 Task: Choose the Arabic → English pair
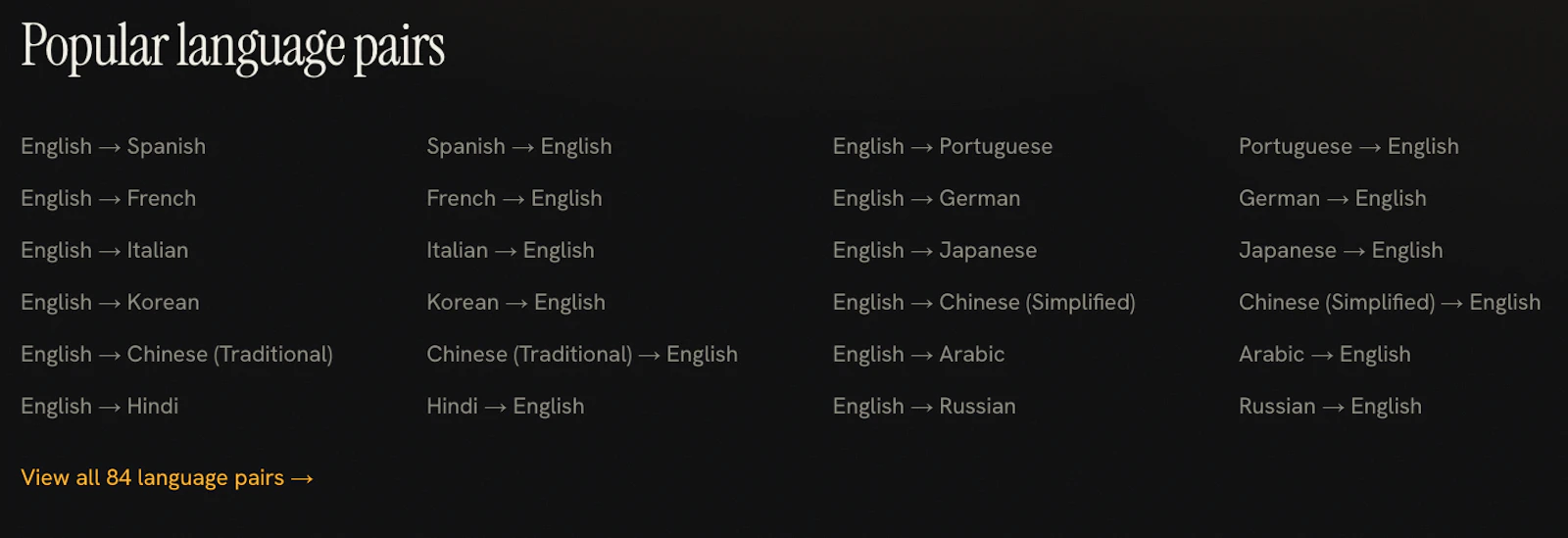coord(1325,354)
